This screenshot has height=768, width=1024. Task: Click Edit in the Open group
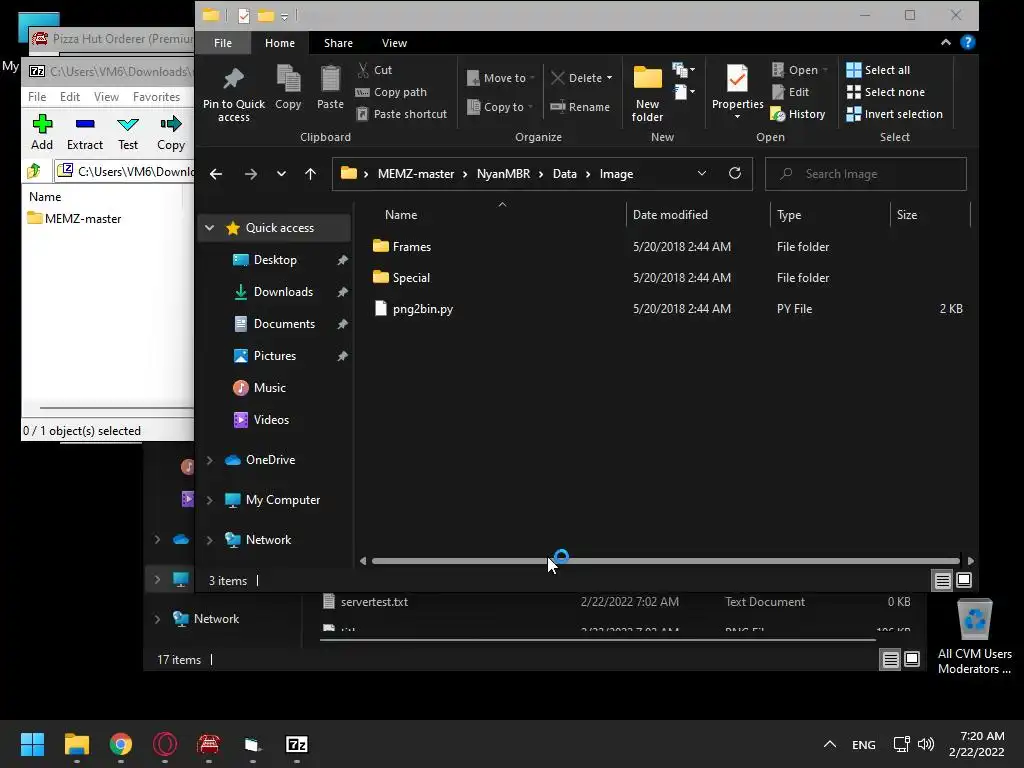790,92
